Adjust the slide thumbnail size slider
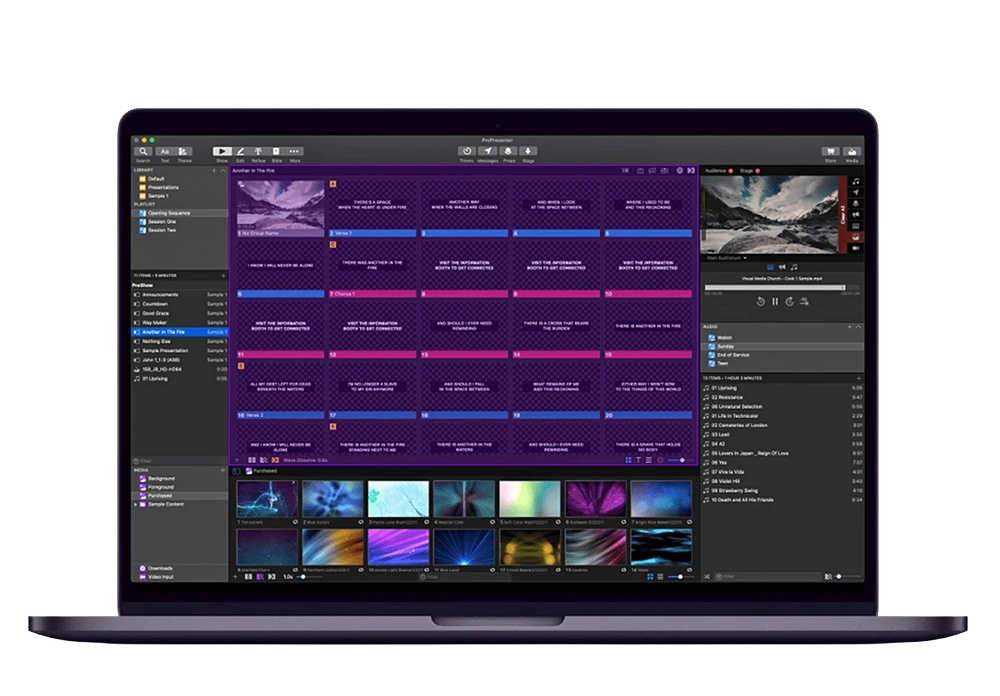The height and width of the screenshot is (696, 1000). point(680,460)
